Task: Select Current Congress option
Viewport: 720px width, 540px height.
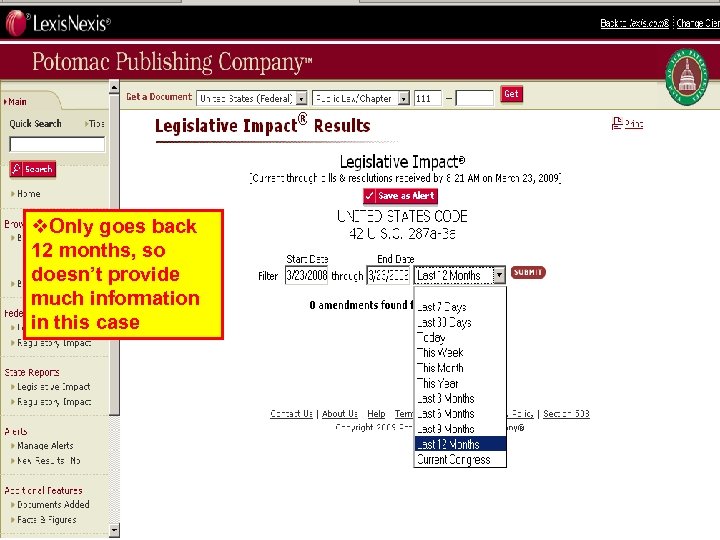Action: 460,459
